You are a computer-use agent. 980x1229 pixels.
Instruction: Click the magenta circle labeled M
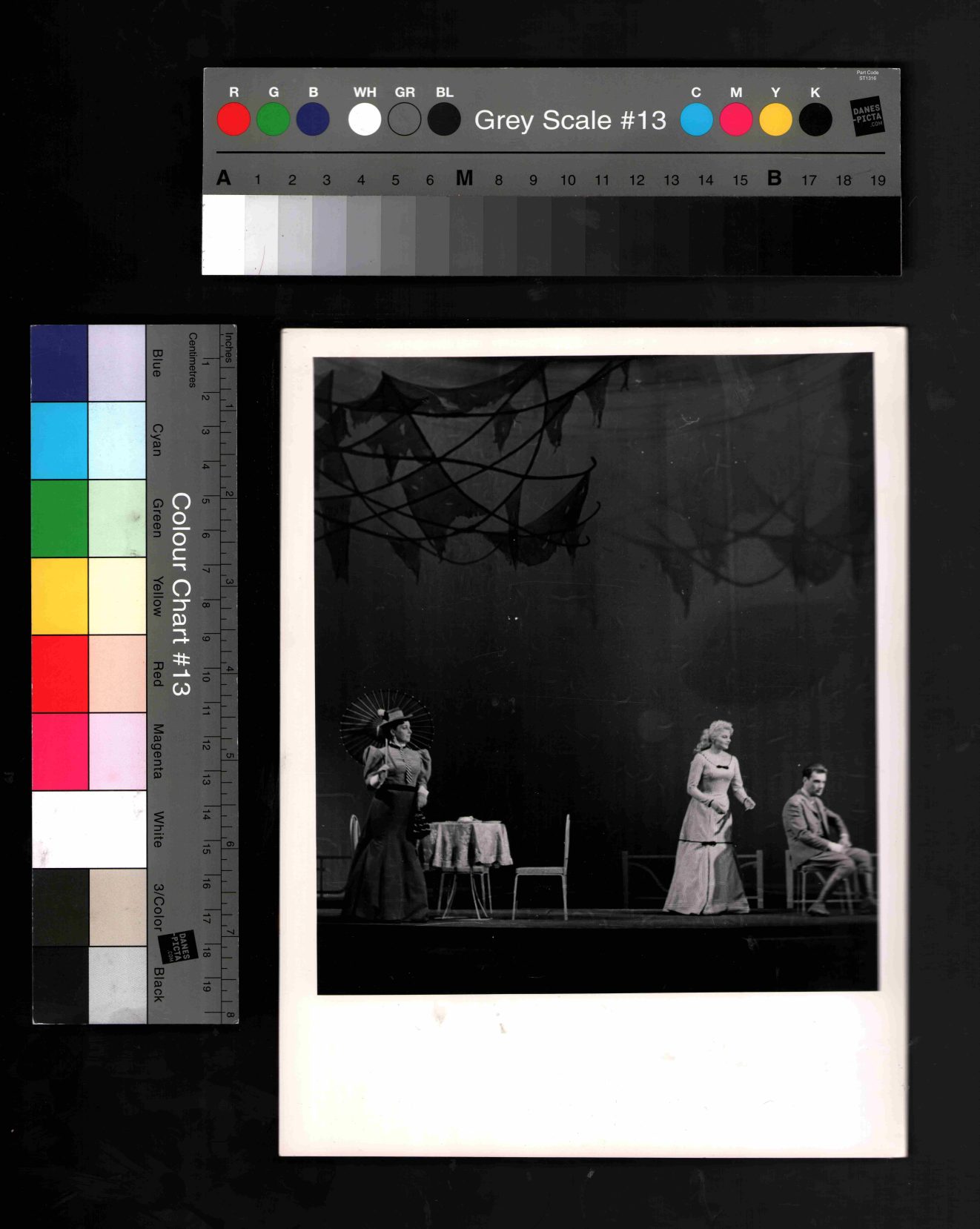coord(736,119)
